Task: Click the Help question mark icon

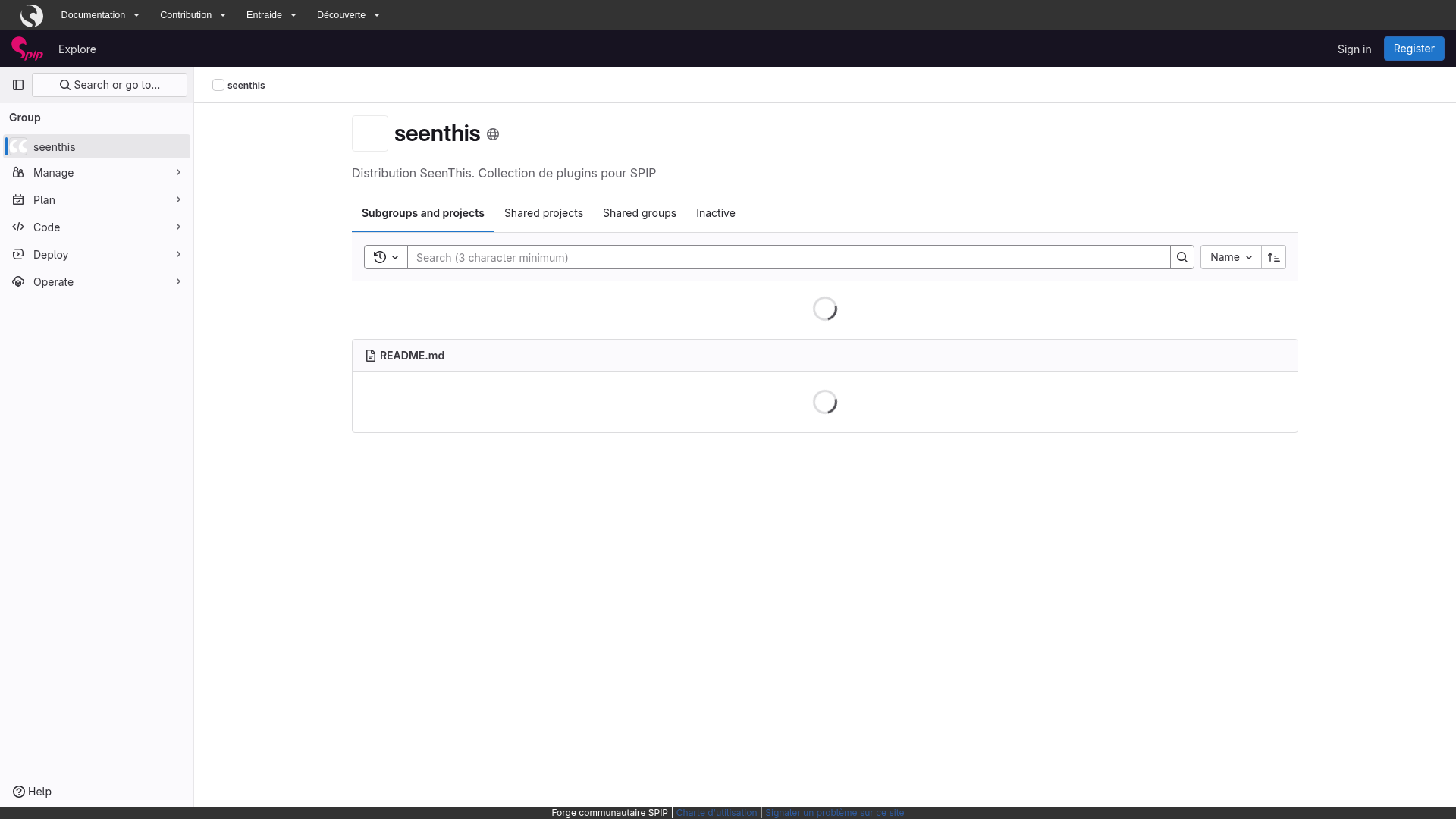Action: 19,792
